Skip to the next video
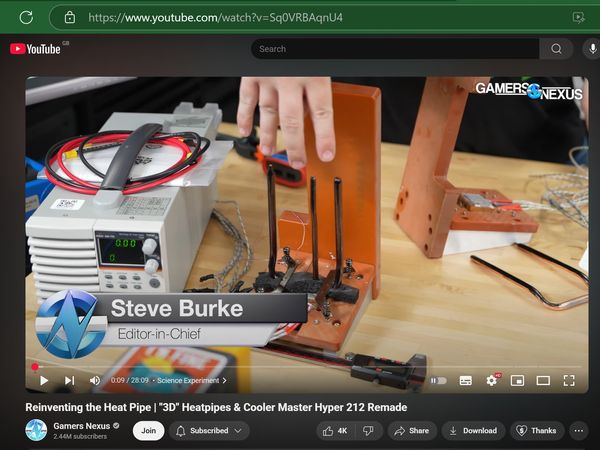 (69, 380)
